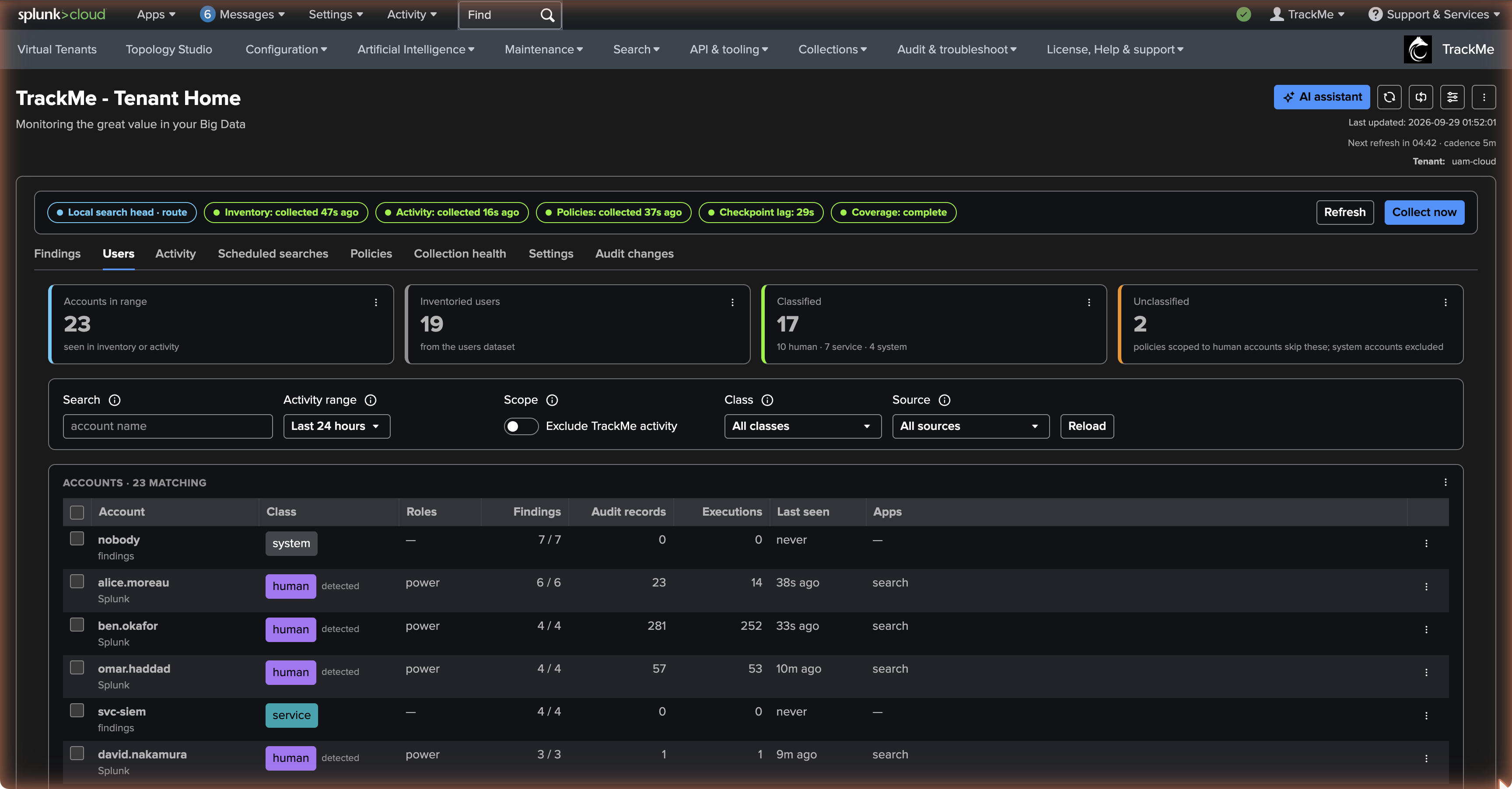
Task: Click the AI assistant button
Action: click(x=1322, y=98)
